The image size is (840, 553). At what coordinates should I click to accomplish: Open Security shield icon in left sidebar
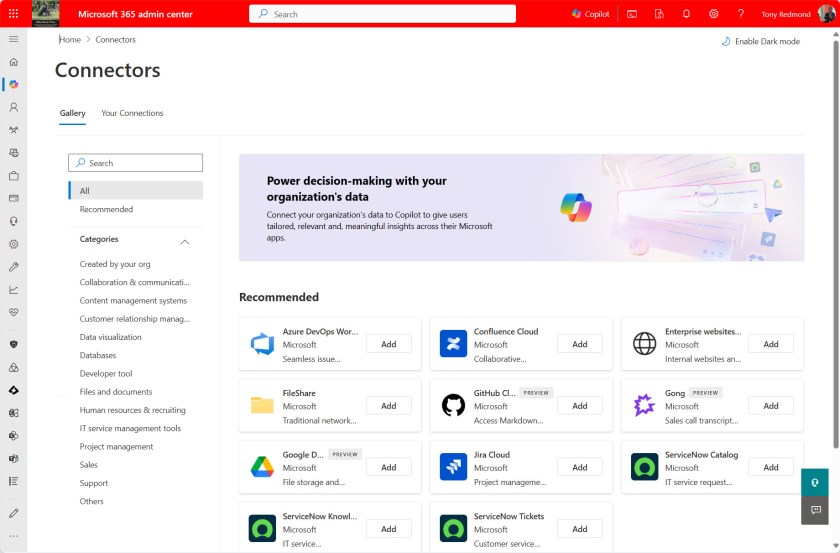(x=14, y=344)
